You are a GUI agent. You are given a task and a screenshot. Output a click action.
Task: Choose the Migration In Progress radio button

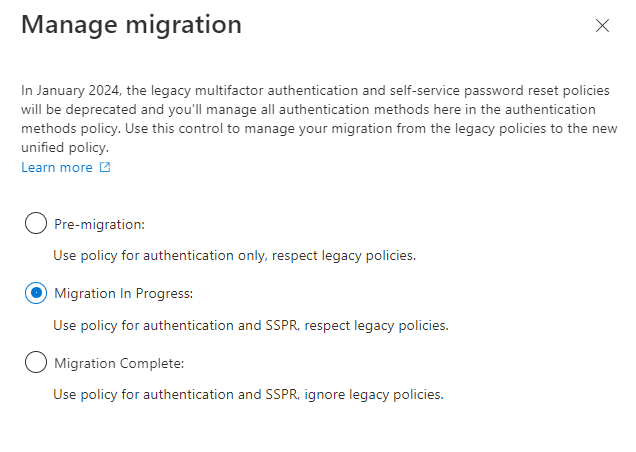36,293
